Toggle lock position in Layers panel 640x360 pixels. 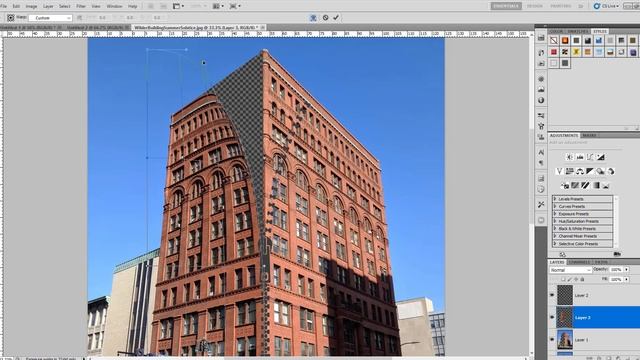[x=576, y=280]
